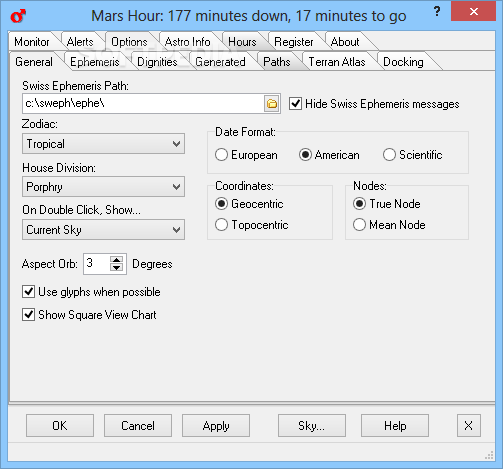Decrease Aspect Orb with down arrow
Image resolution: width=503 pixels, height=469 pixels.
click(x=116, y=268)
